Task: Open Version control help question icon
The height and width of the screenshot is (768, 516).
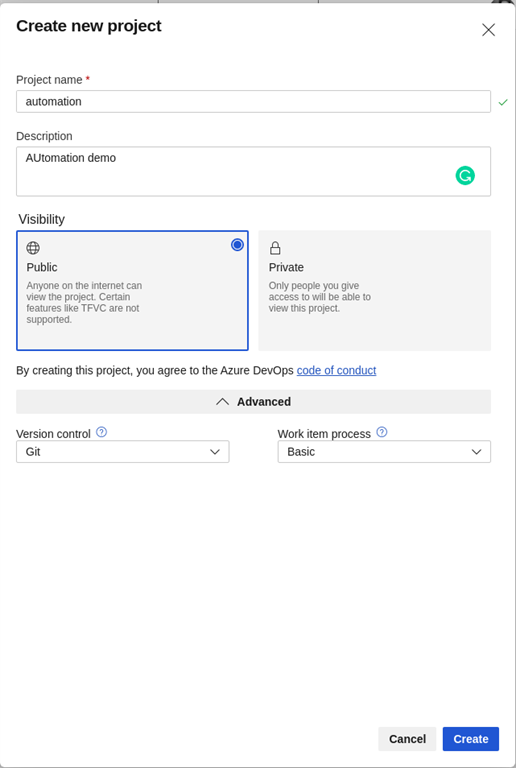Action: click(101, 432)
